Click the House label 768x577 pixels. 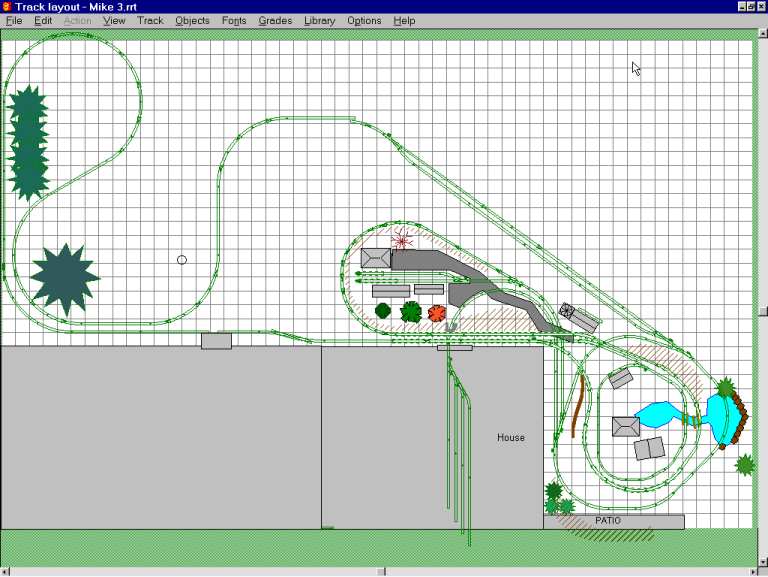[511, 437]
